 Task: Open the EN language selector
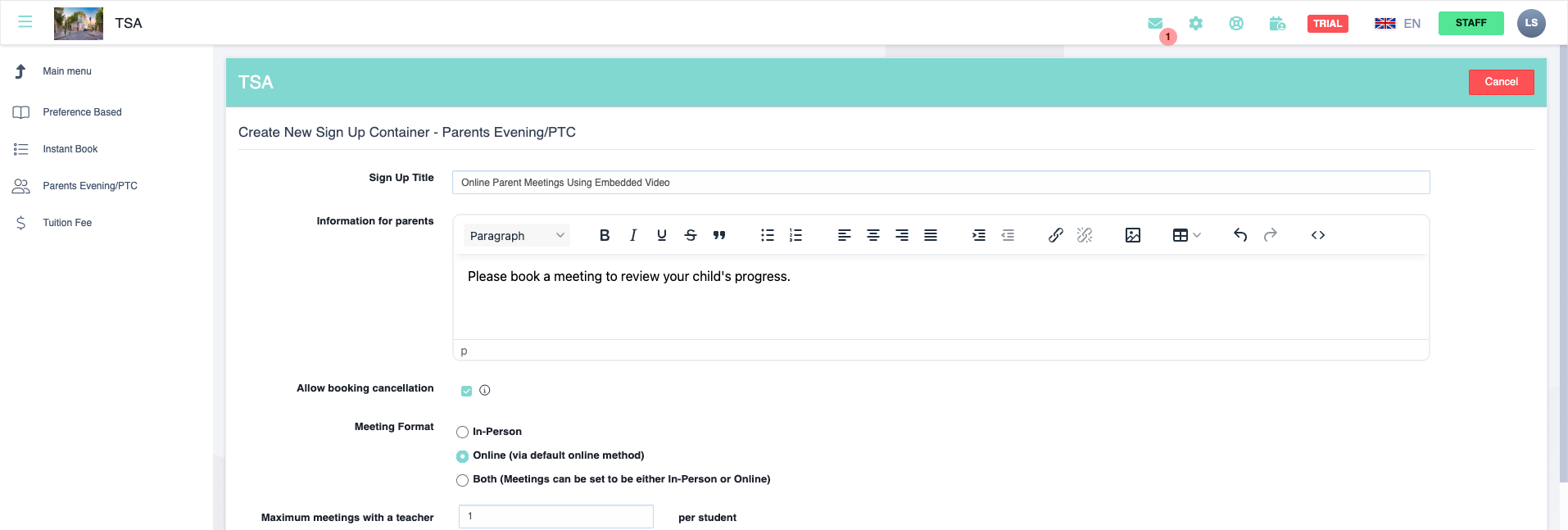(1398, 24)
